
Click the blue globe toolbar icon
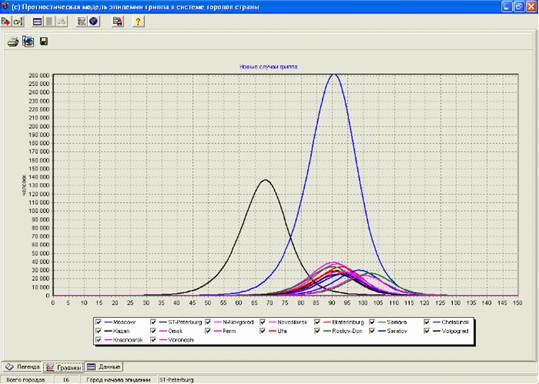pyautogui.click(x=94, y=21)
